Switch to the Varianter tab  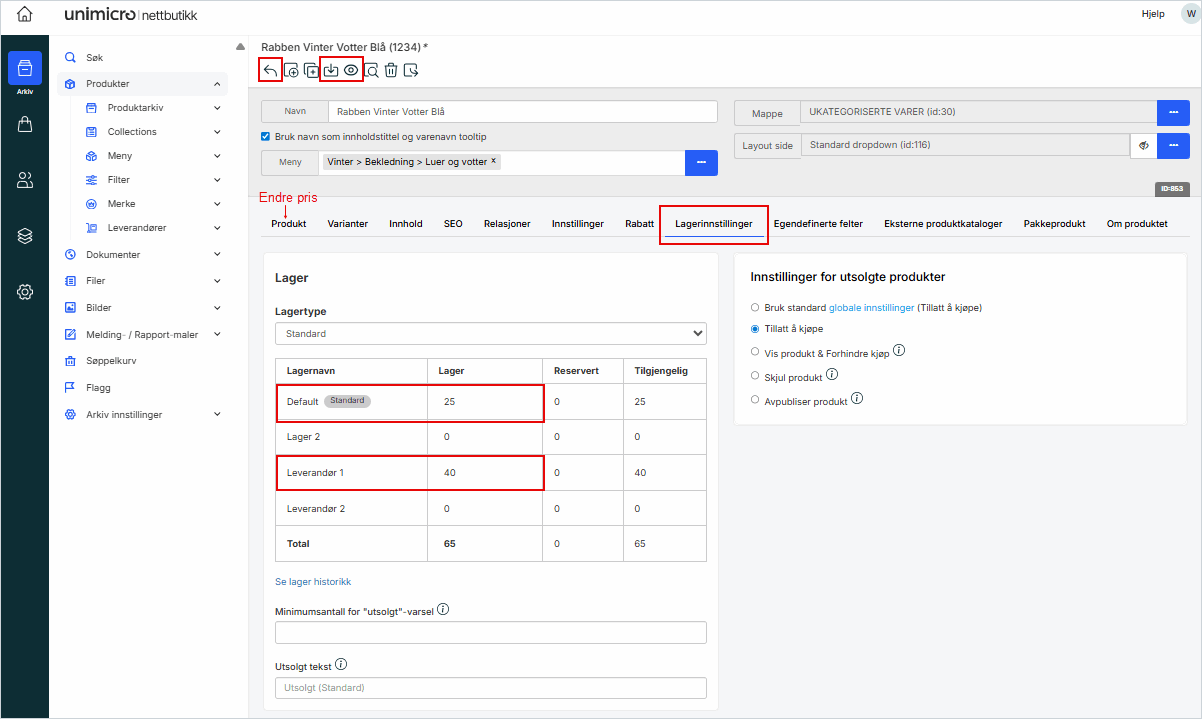[x=348, y=224]
